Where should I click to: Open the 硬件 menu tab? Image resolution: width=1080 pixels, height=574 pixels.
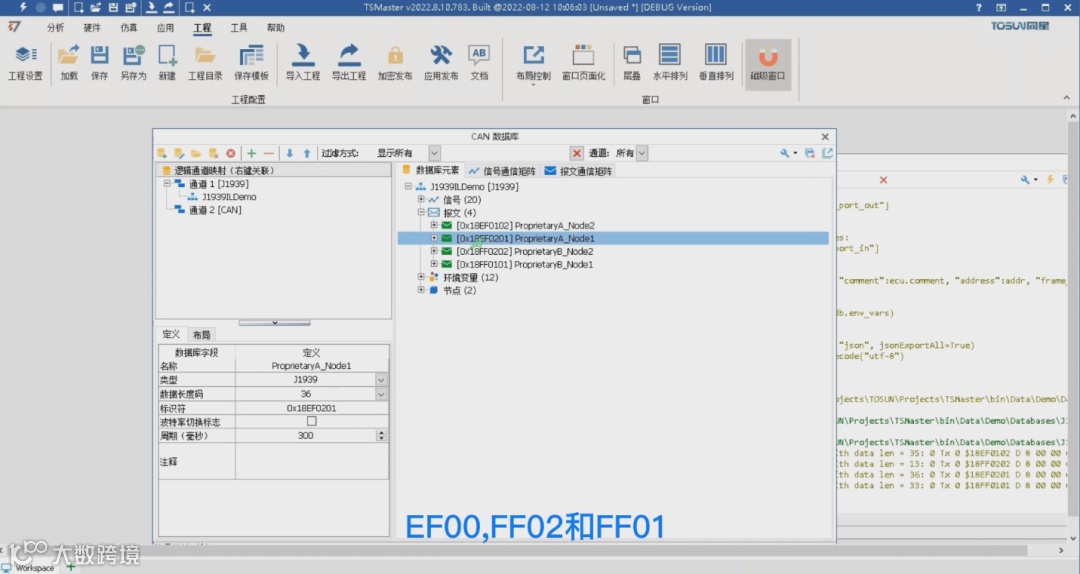tap(92, 28)
